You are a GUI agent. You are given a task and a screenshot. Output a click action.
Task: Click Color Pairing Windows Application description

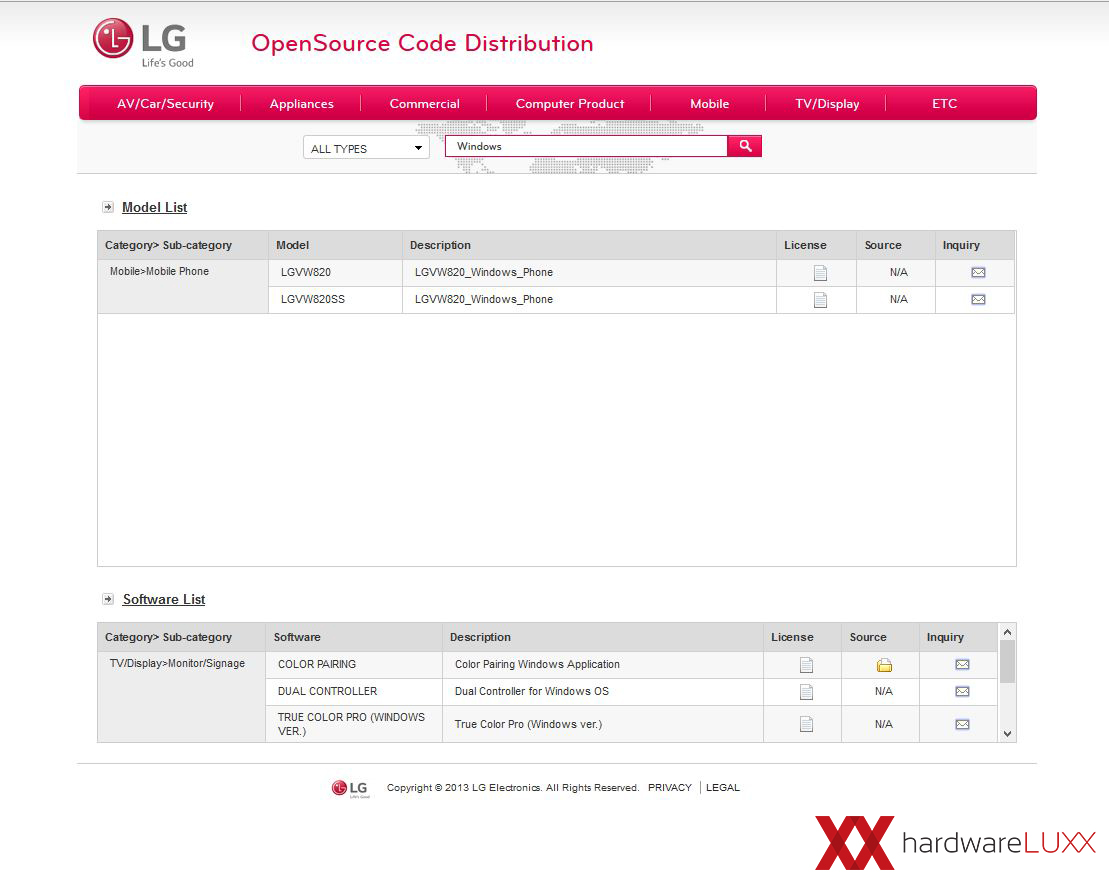(537, 664)
